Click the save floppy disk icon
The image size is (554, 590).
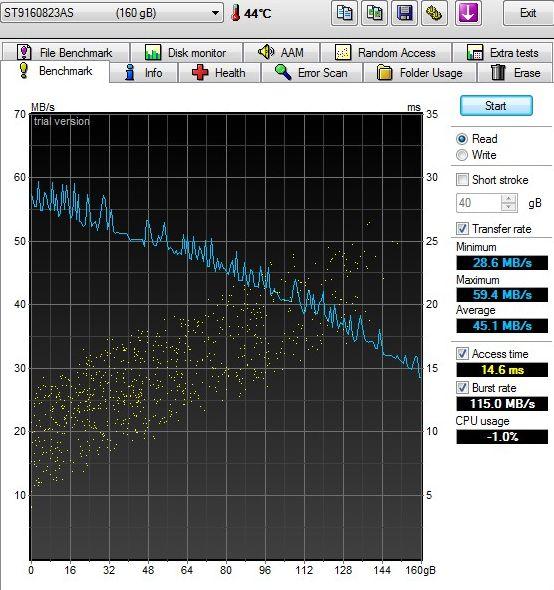click(x=404, y=13)
